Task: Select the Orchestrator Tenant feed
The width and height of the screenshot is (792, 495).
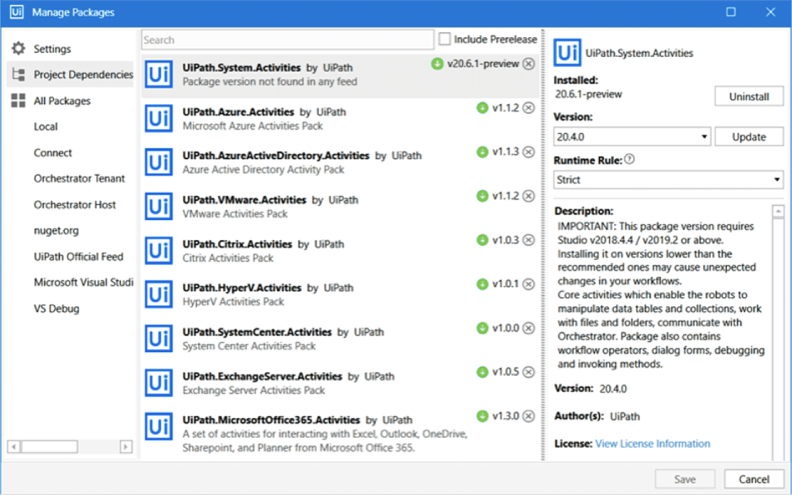Action: (79, 178)
